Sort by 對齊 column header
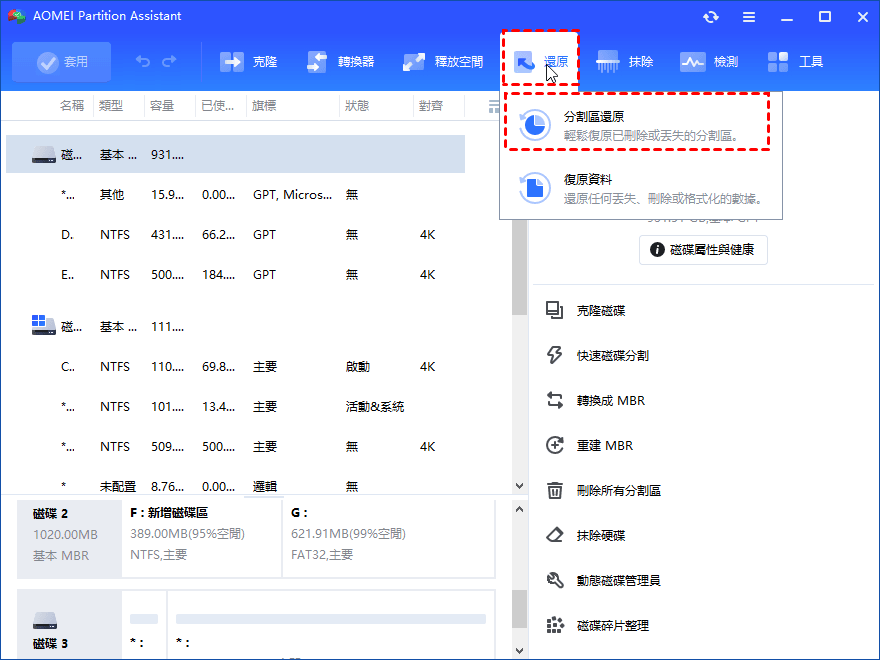This screenshot has height=660, width=880. tap(431, 106)
